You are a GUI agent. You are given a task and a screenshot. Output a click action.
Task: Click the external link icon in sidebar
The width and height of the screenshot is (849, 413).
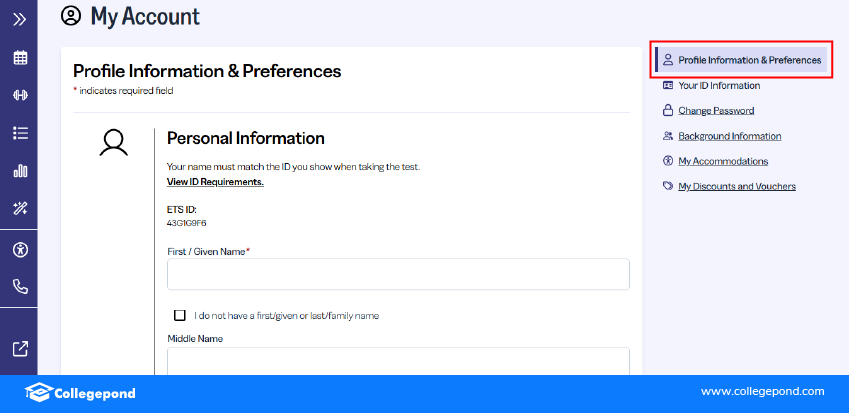point(19,349)
